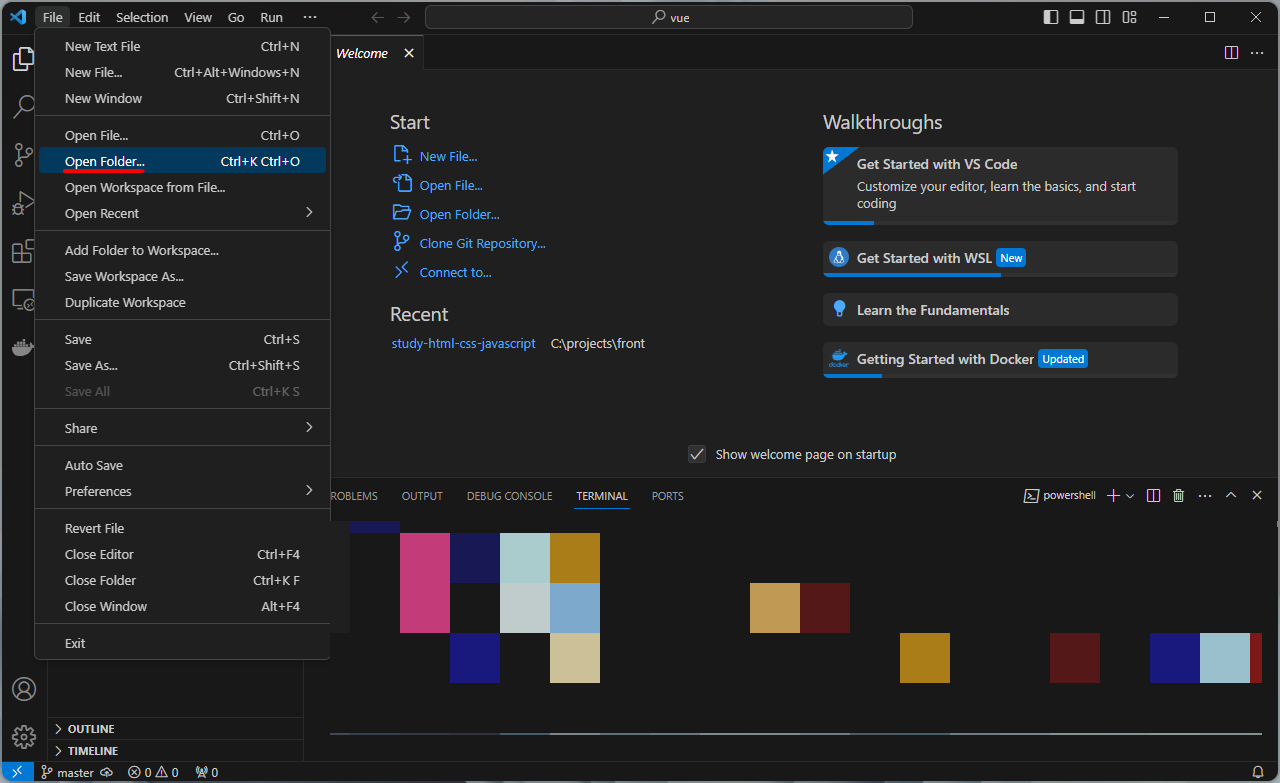Viewport: 1280px width, 783px height.
Task: Open the Get Started with VS Code walkthrough
Action: click(1000, 186)
